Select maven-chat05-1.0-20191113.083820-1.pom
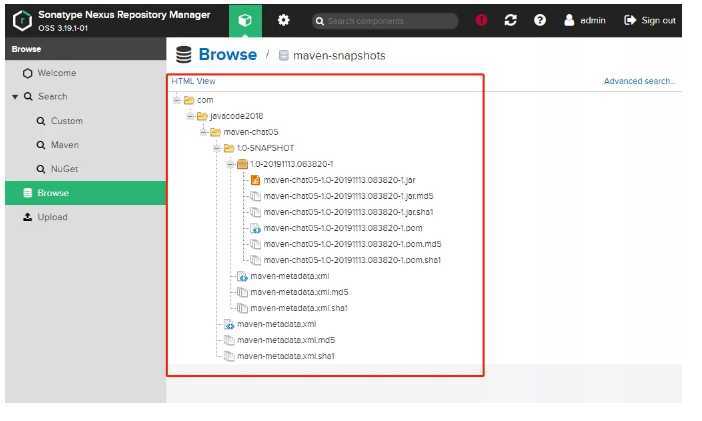702x421 pixels. [343, 228]
